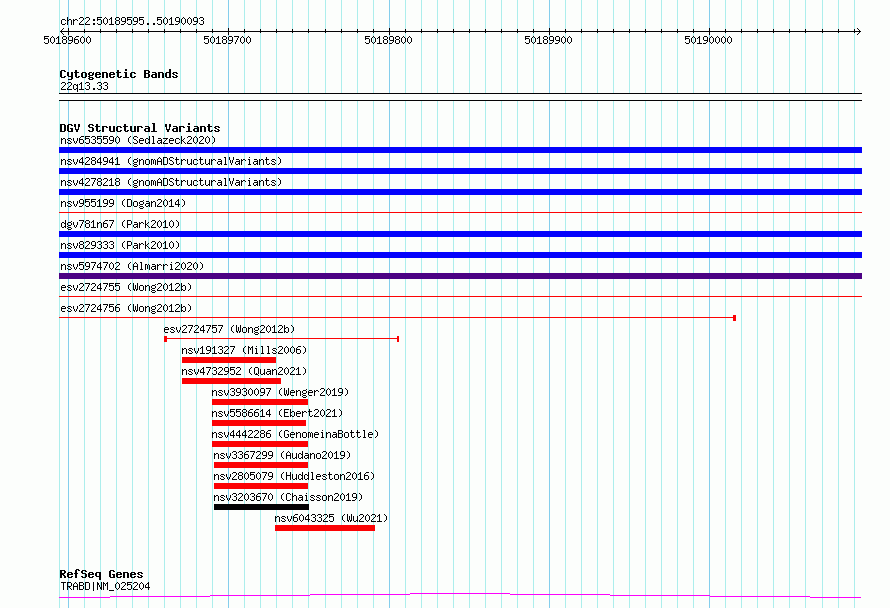Viewport: 890px width, 608px height.
Task: Click the black bar under nsv3203670
Action: tap(262, 507)
